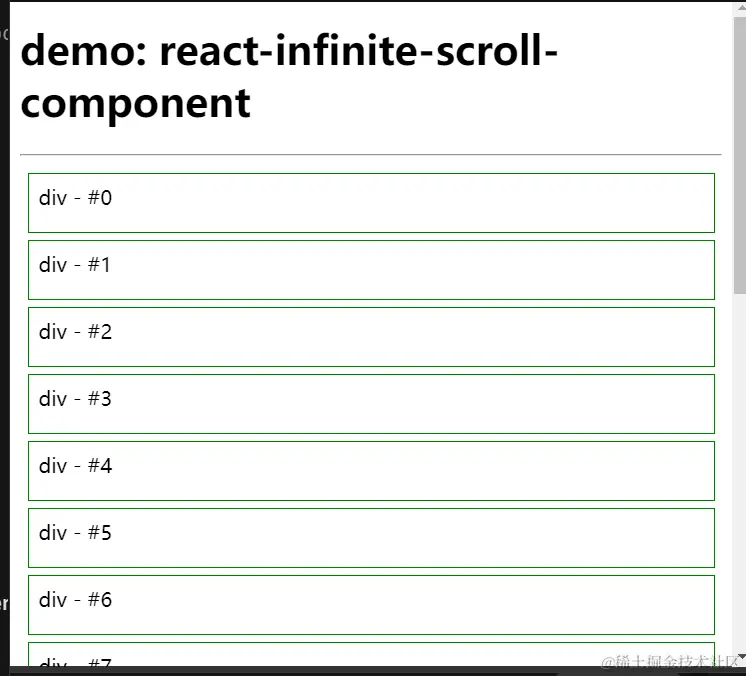The width and height of the screenshot is (746, 676).
Task: Click the horizontal divider under the heading
Action: coord(371,155)
